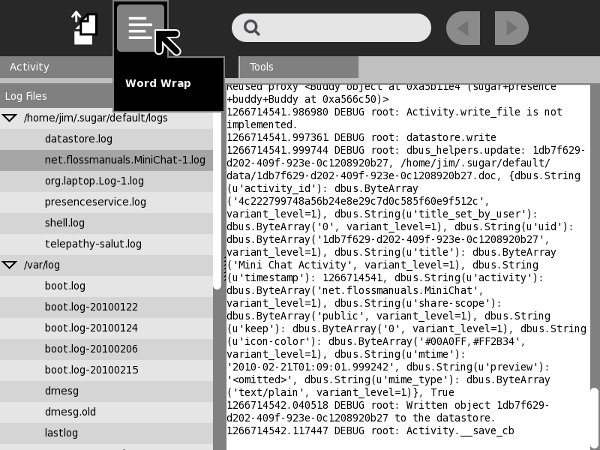Select net.flossmanuals.MiniChat-1.log
The height and width of the screenshot is (450, 600).
[125, 160]
